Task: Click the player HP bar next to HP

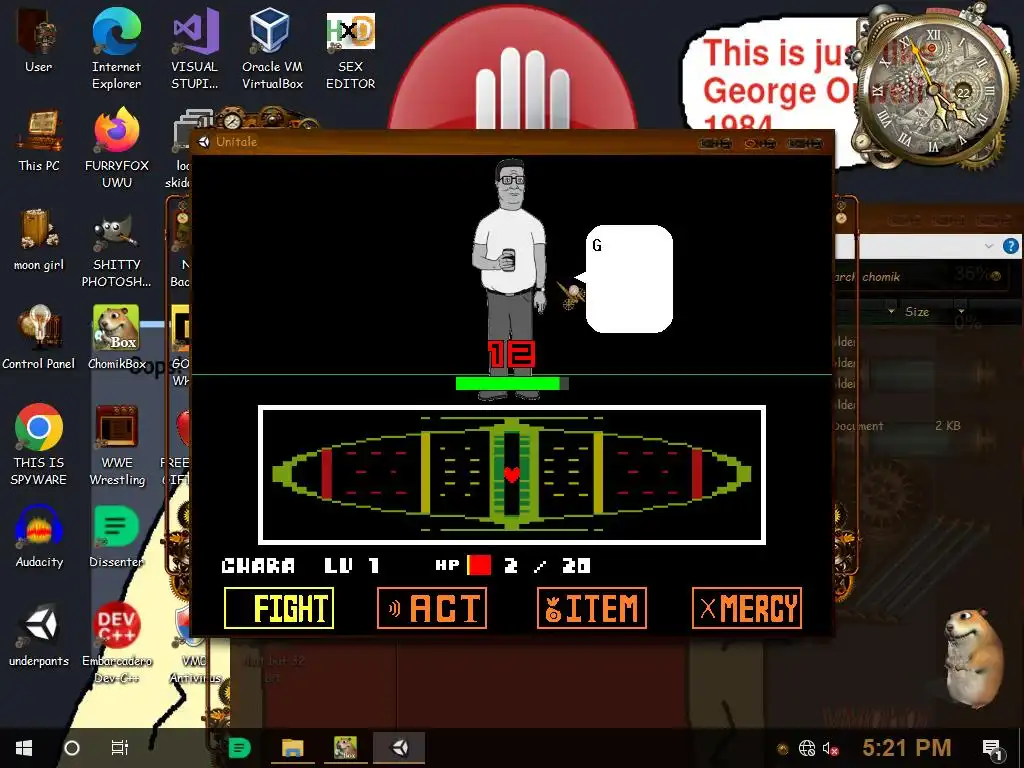Action: (479, 565)
